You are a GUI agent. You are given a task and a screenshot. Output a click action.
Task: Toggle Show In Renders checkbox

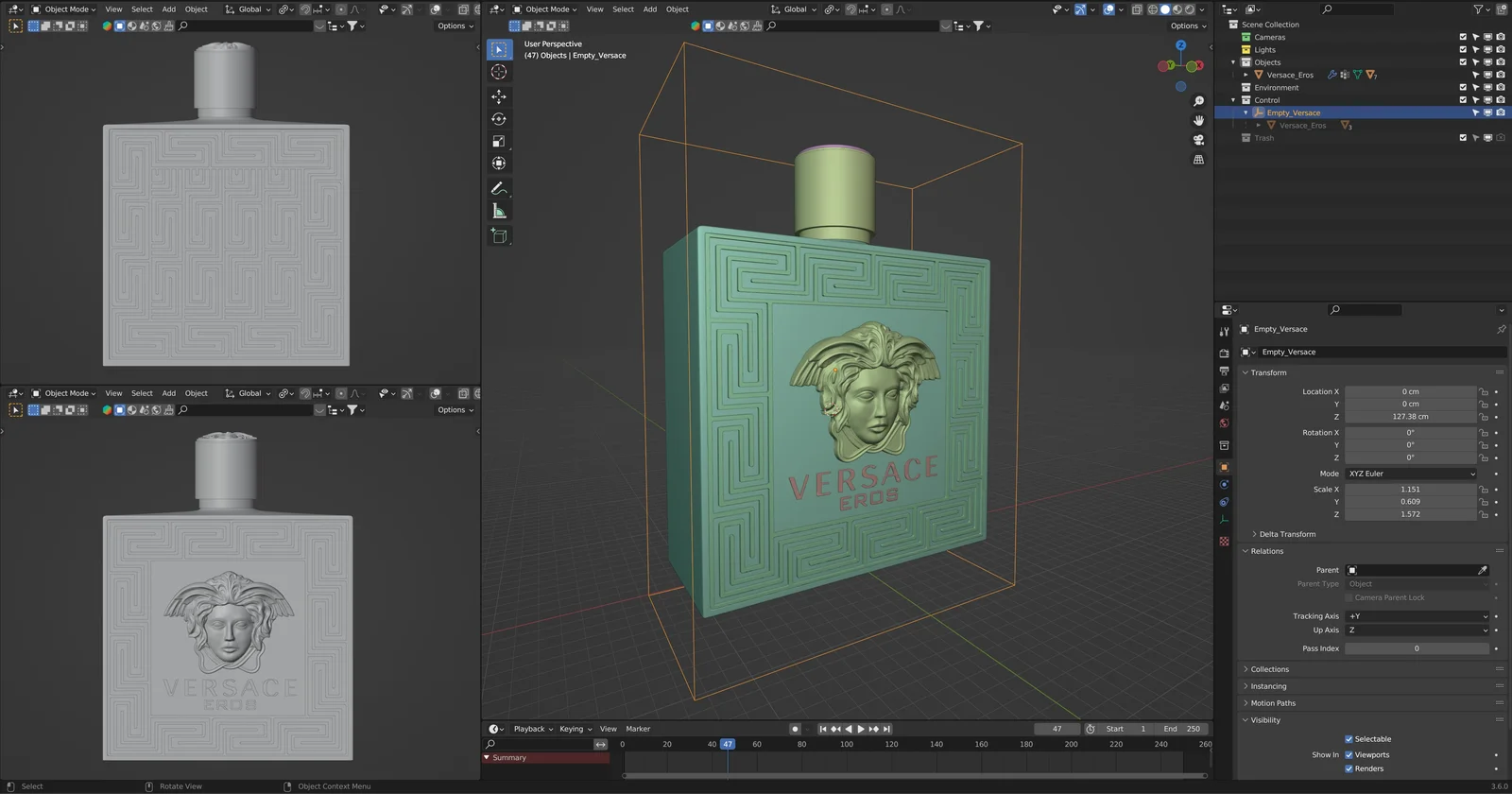coord(1349,768)
